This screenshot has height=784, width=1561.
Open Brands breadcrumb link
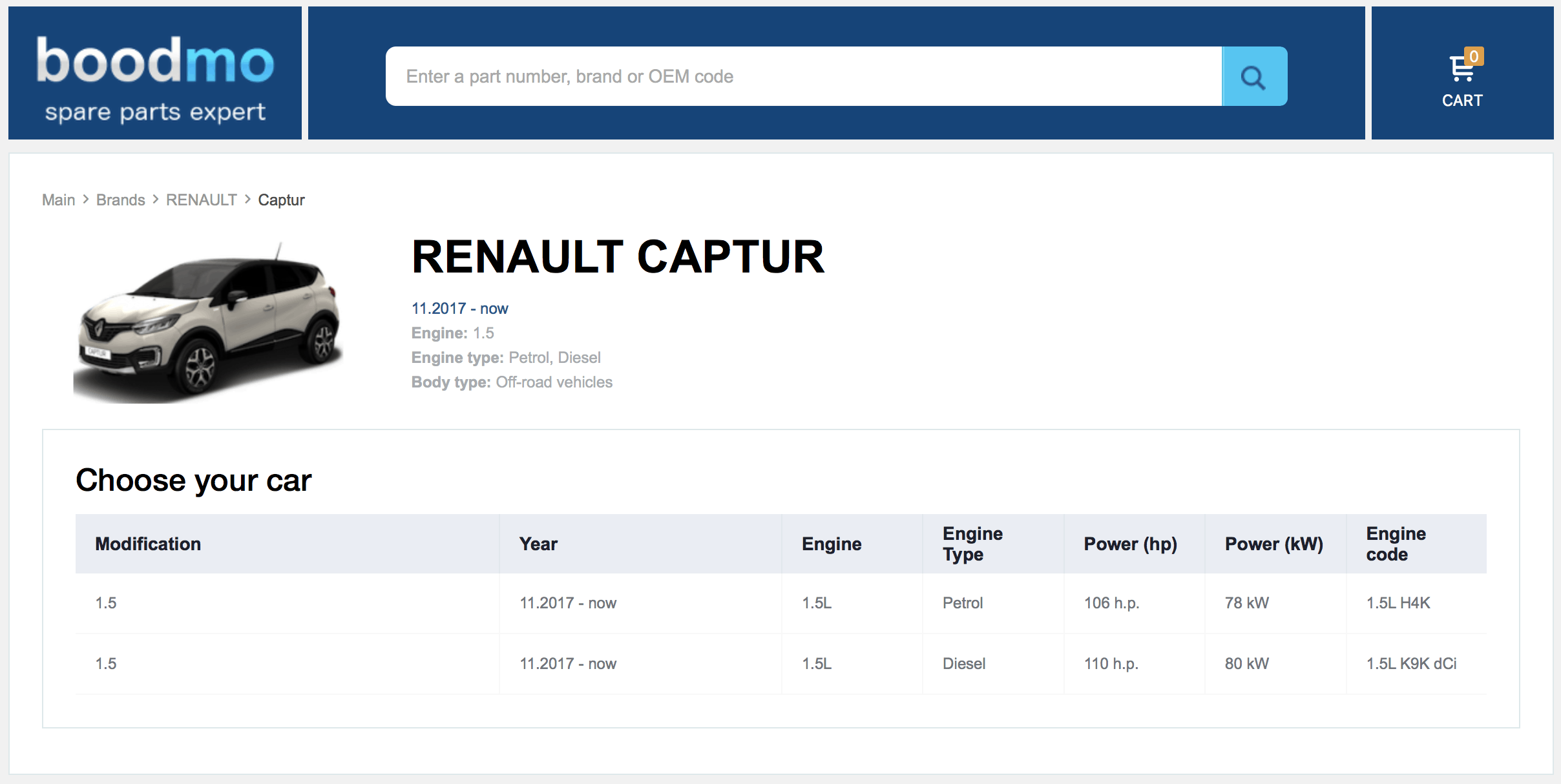(120, 200)
